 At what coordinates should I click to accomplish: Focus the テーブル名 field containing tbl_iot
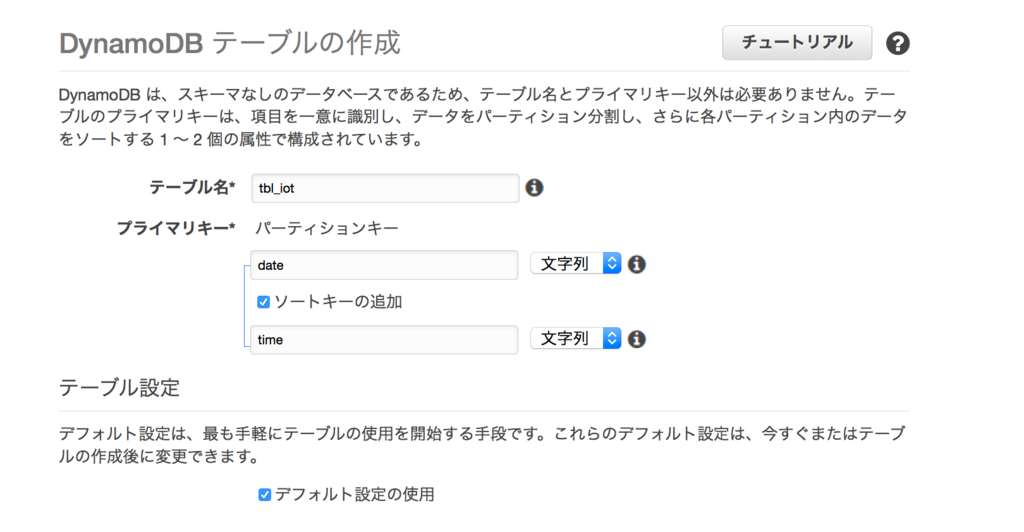pyautogui.click(x=385, y=188)
